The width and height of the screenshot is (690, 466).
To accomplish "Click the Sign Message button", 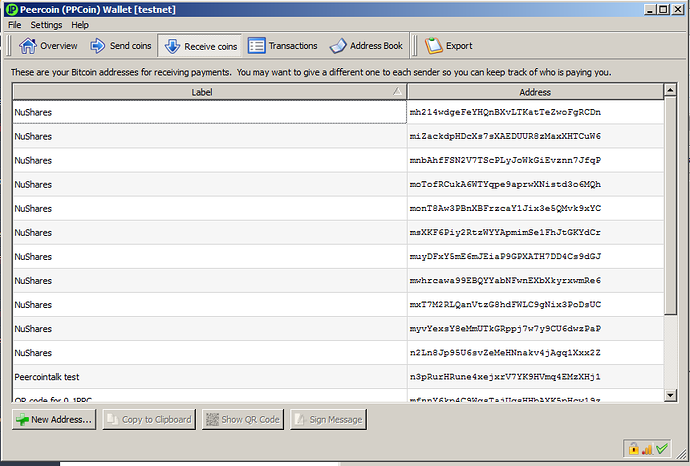I will [x=328, y=419].
